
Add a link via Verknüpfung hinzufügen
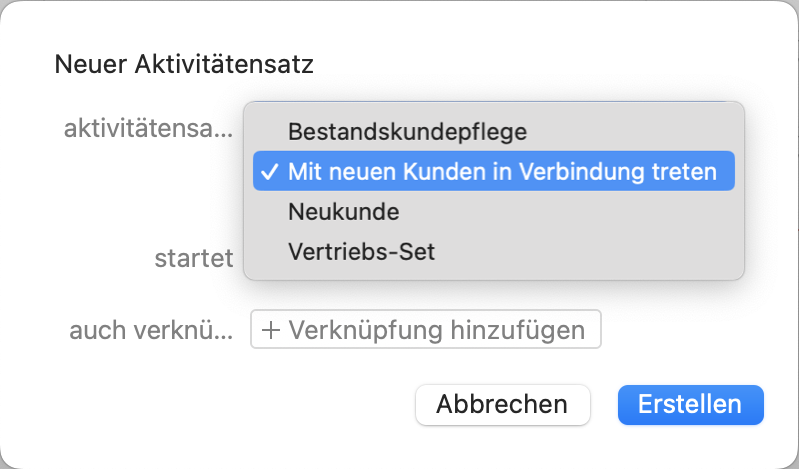pos(426,330)
